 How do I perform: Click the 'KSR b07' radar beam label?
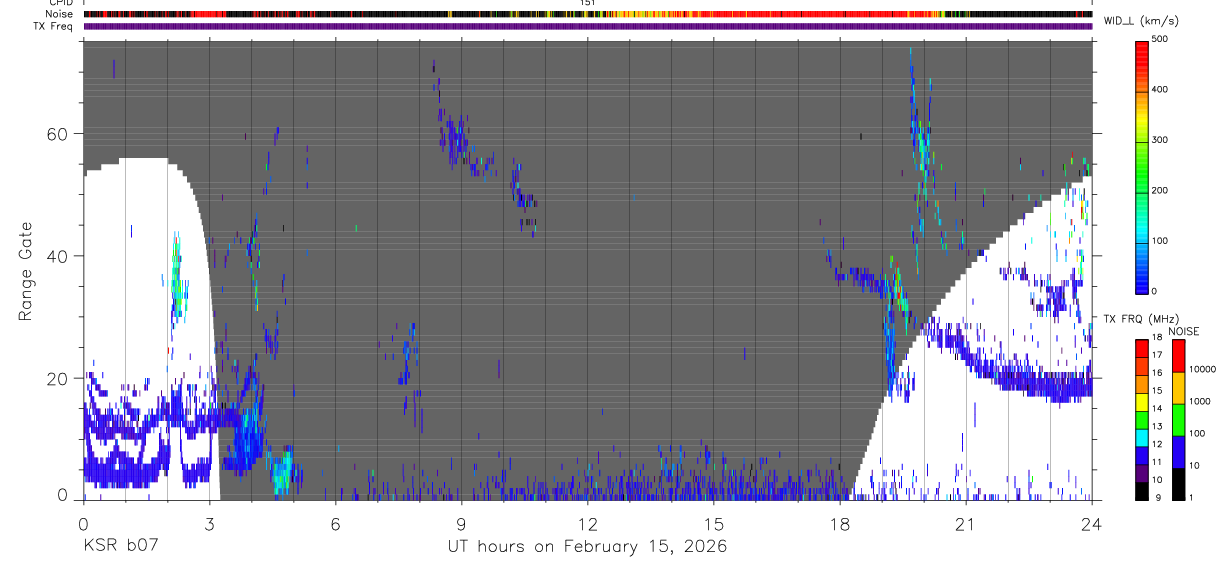119,547
